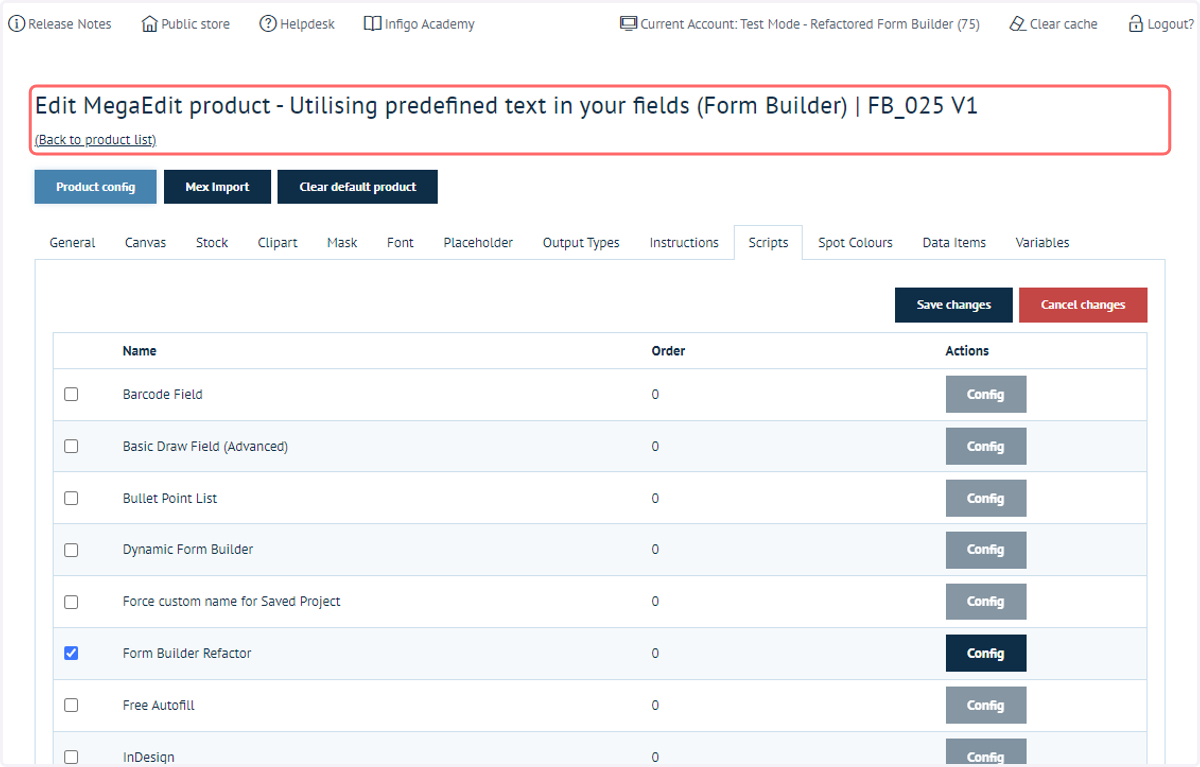Click the Clear cache eraser icon
Screen dimensions: 1200x767
tap(1018, 23)
